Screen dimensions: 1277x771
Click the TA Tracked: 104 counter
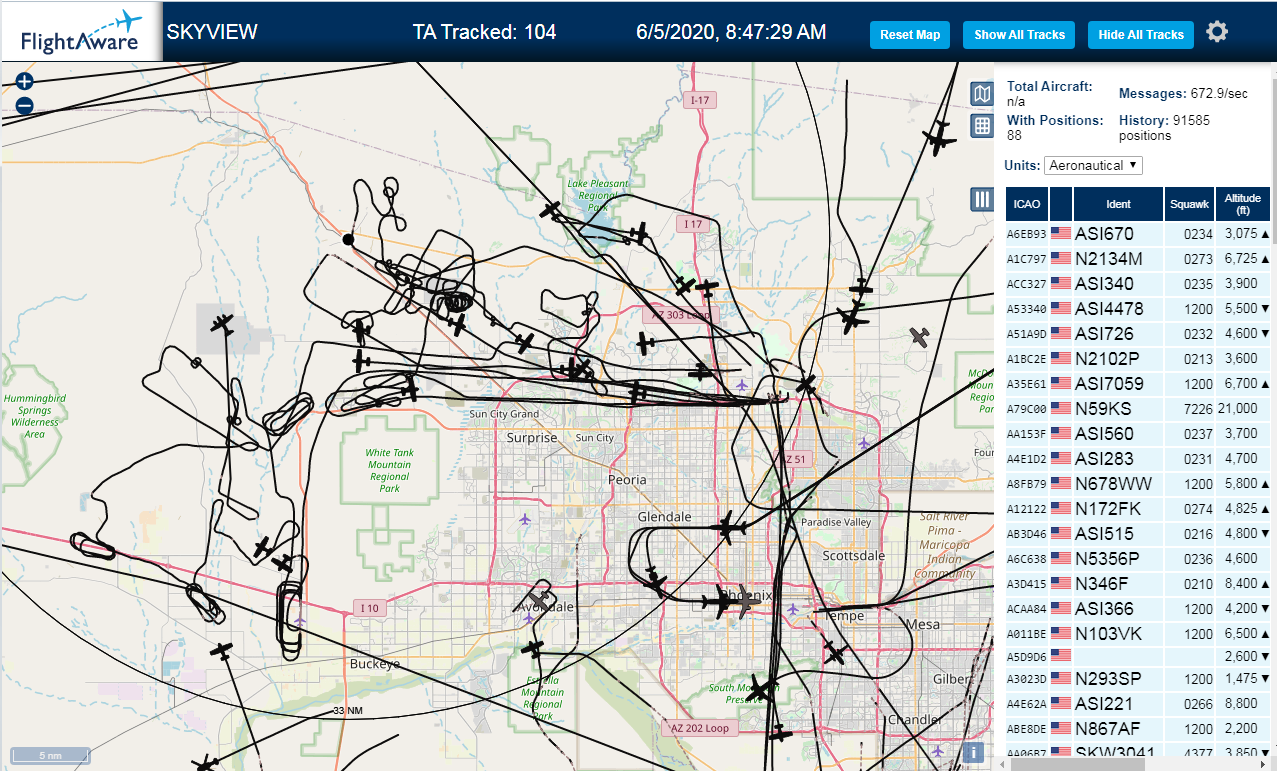[484, 32]
